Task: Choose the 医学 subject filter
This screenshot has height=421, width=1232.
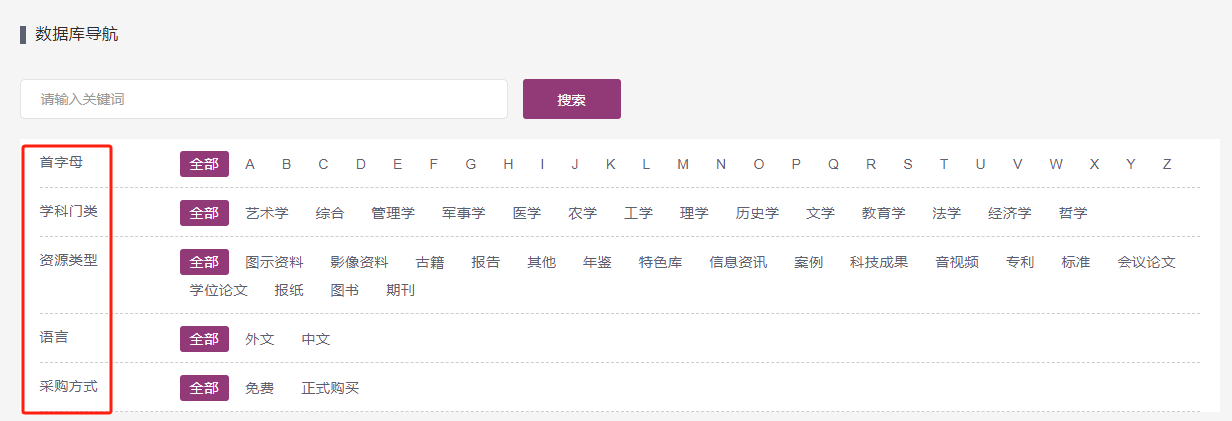Action: [x=527, y=213]
